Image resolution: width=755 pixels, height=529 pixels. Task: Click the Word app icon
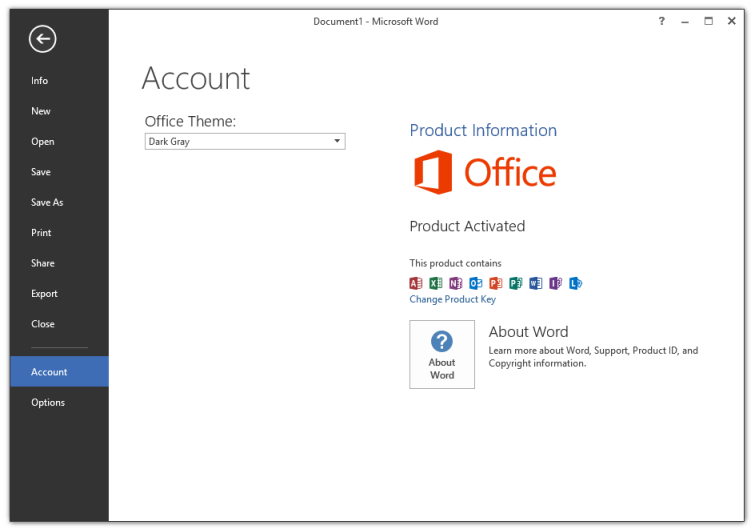click(535, 284)
